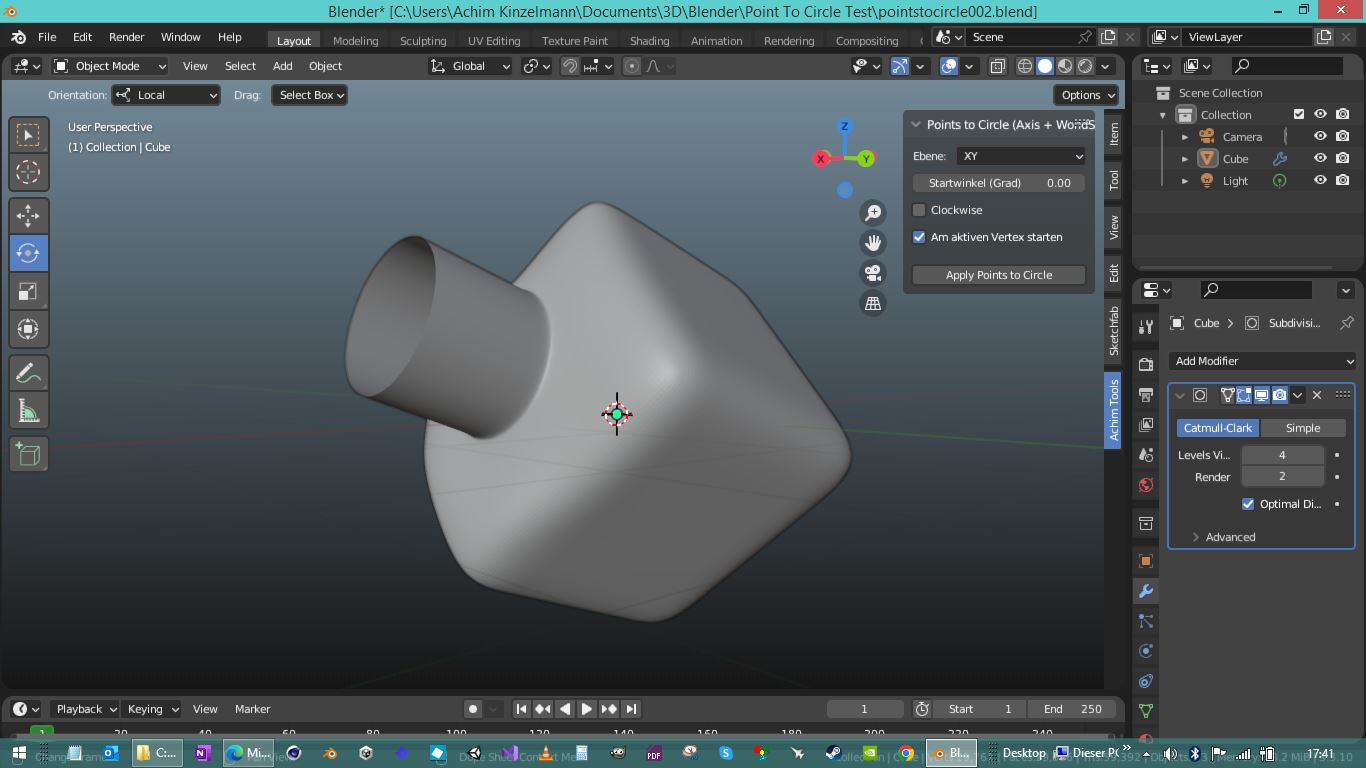Select the Scale tool
Screen dimensions: 1366x768
tap(28, 291)
